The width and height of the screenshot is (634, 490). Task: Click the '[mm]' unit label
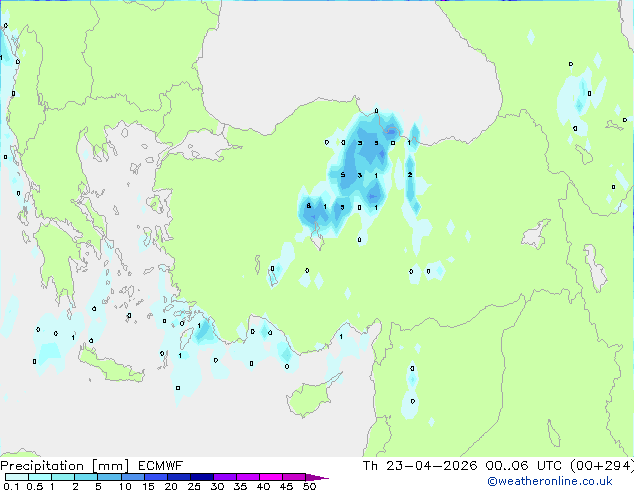(110, 466)
